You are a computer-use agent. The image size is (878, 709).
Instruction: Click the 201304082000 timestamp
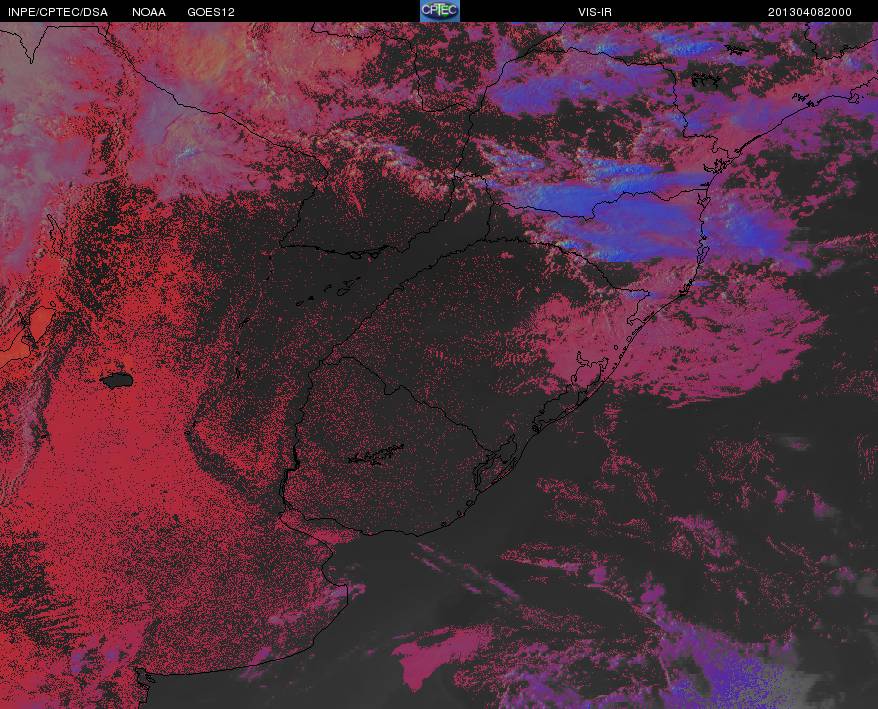pyautogui.click(x=810, y=12)
